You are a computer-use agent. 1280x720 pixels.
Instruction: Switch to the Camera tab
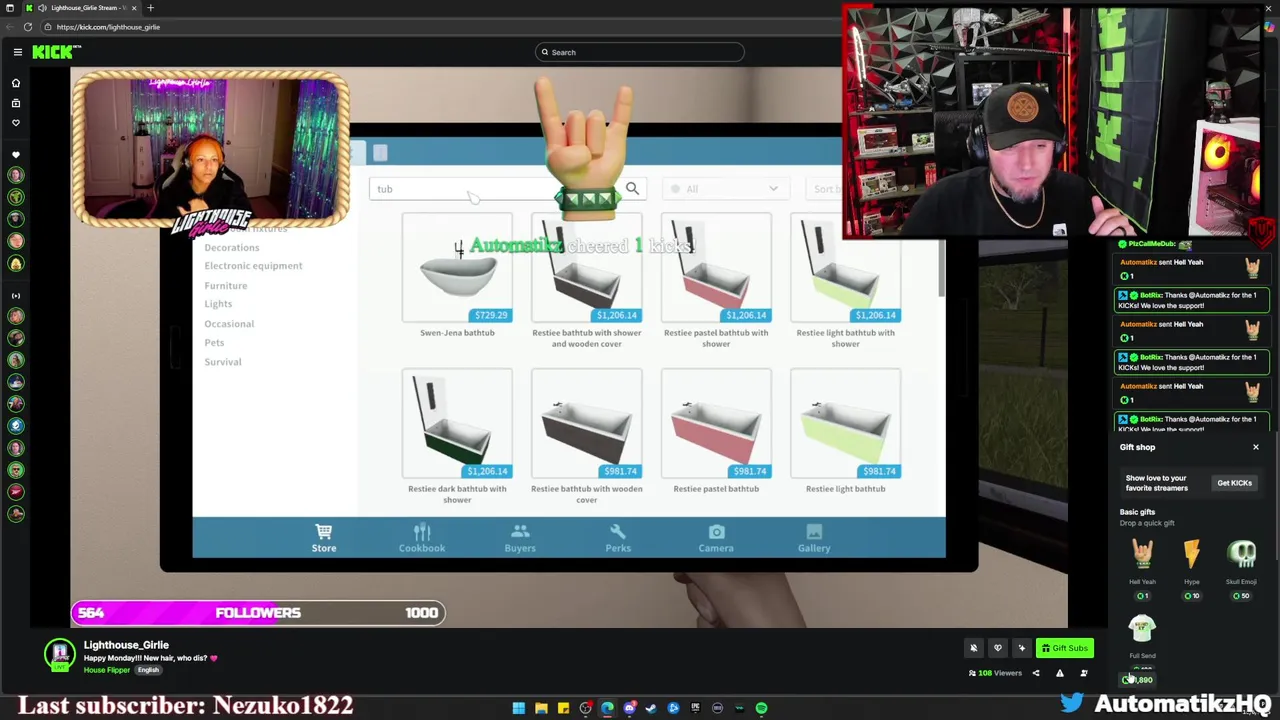[x=716, y=538]
